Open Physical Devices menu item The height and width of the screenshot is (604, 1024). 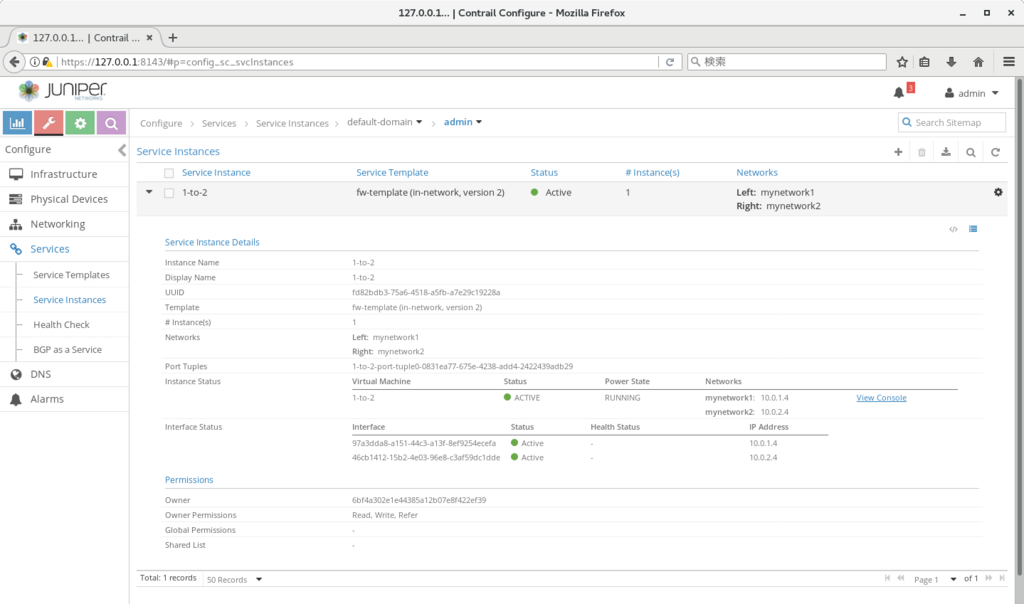[65, 199]
